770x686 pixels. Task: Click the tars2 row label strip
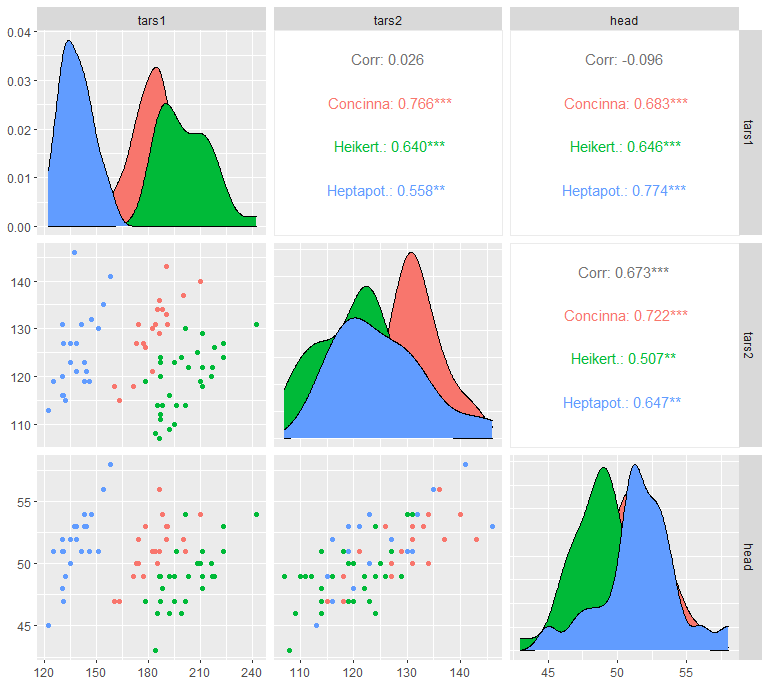point(748,345)
